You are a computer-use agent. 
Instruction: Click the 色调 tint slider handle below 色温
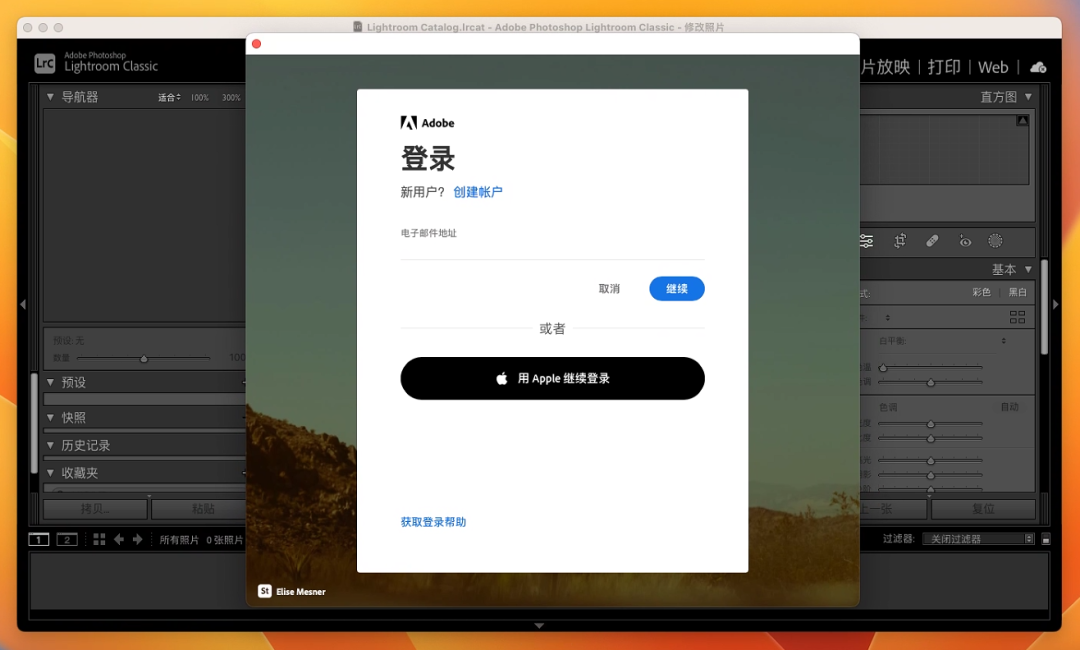pos(931,382)
